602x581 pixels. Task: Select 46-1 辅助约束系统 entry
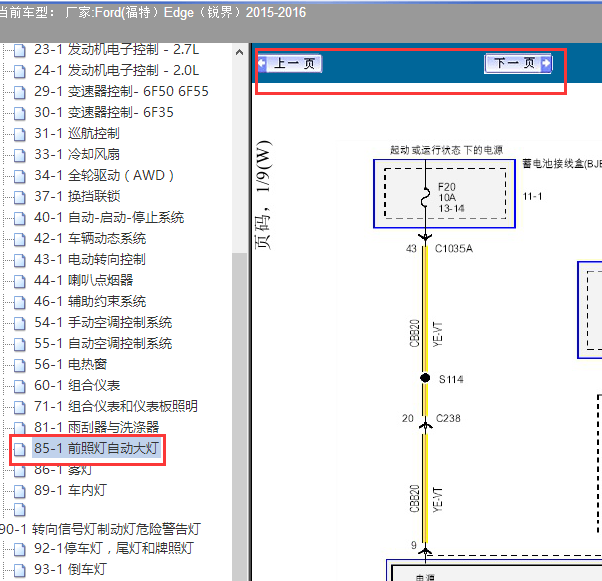tap(90, 301)
